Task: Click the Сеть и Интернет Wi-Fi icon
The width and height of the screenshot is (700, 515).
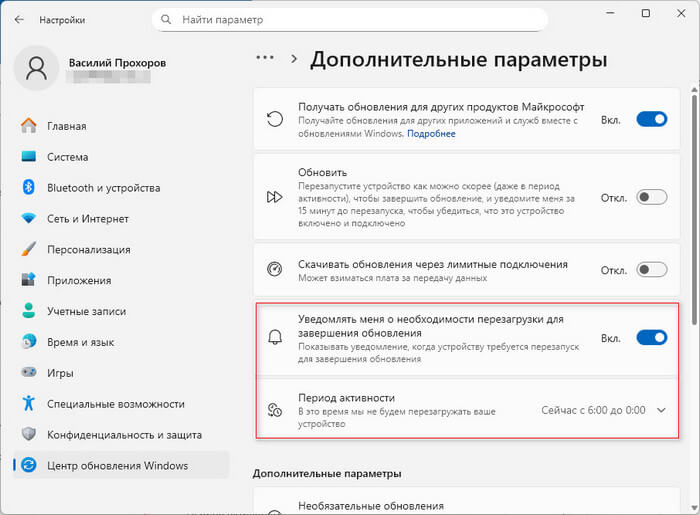Action: (29, 219)
